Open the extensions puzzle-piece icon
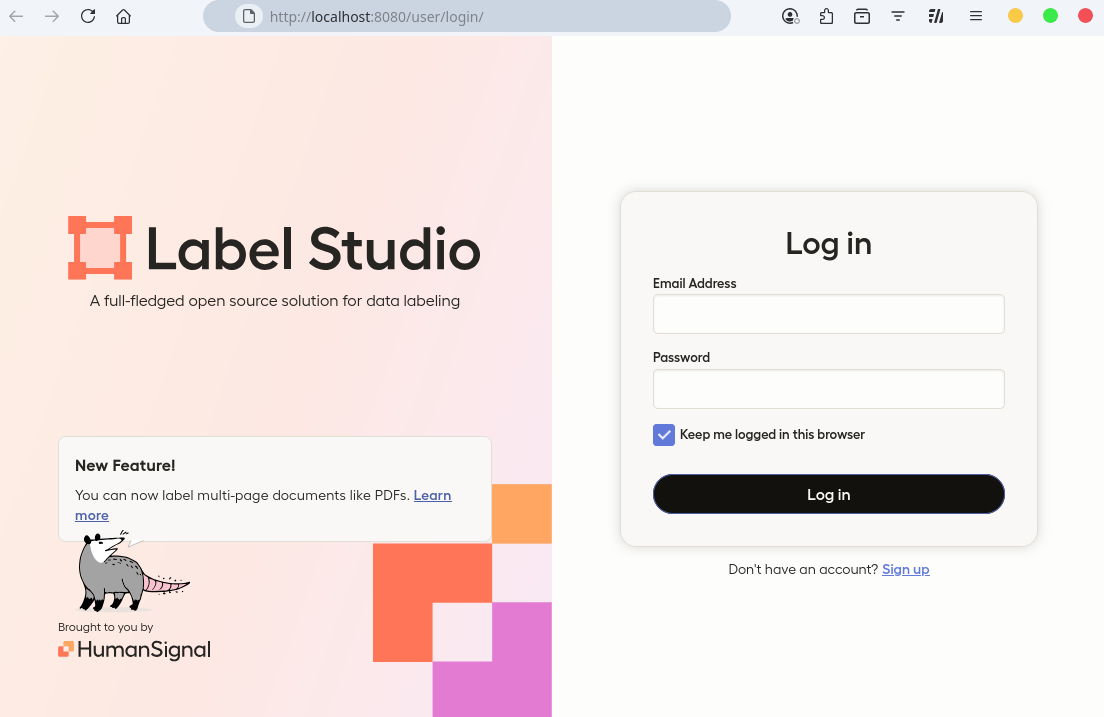This screenshot has width=1104, height=717. (826, 16)
